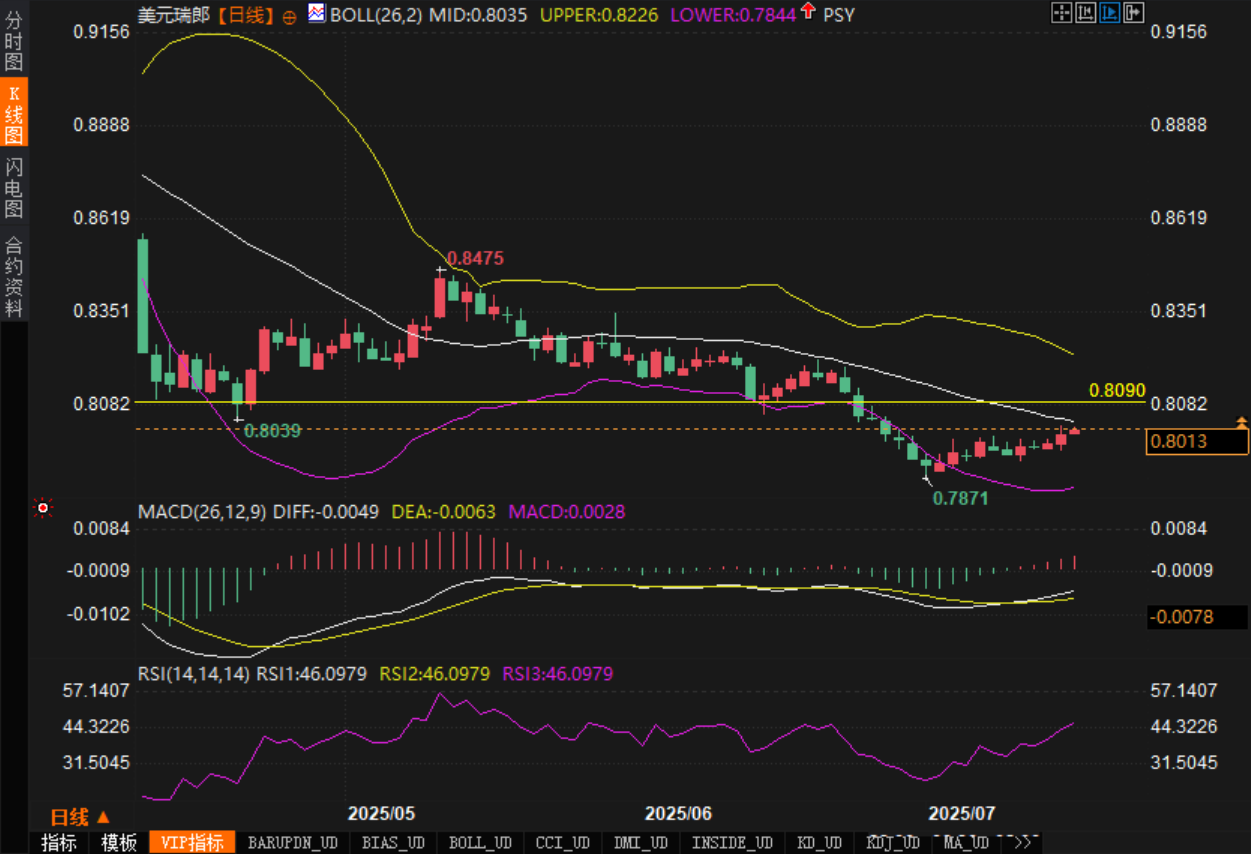1251x854 pixels.
Task: Click the 0.7871 low price label
Action: tap(960, 497)
